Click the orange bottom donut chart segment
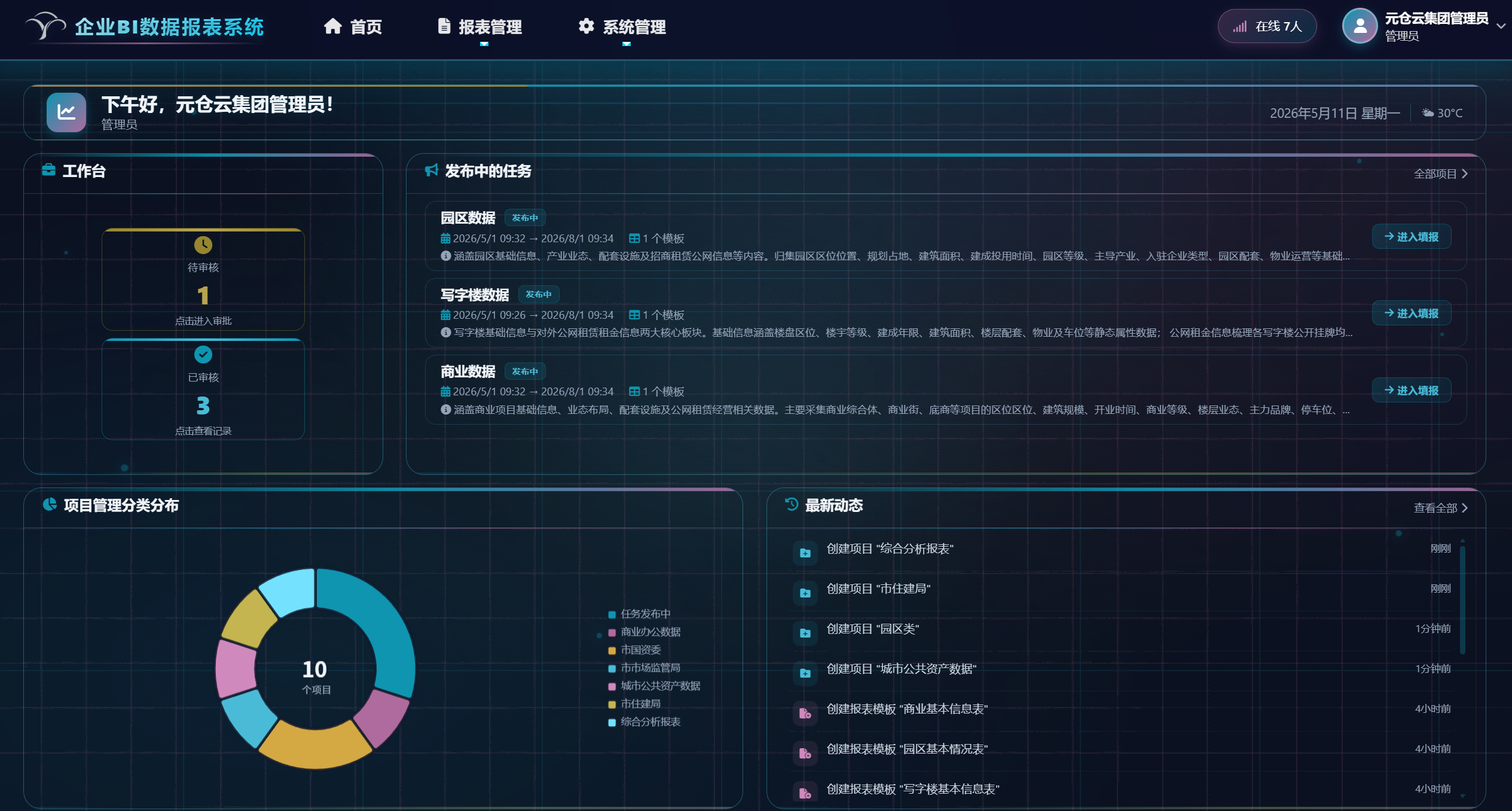1512x811 pixels. click(x=315, y=745)
